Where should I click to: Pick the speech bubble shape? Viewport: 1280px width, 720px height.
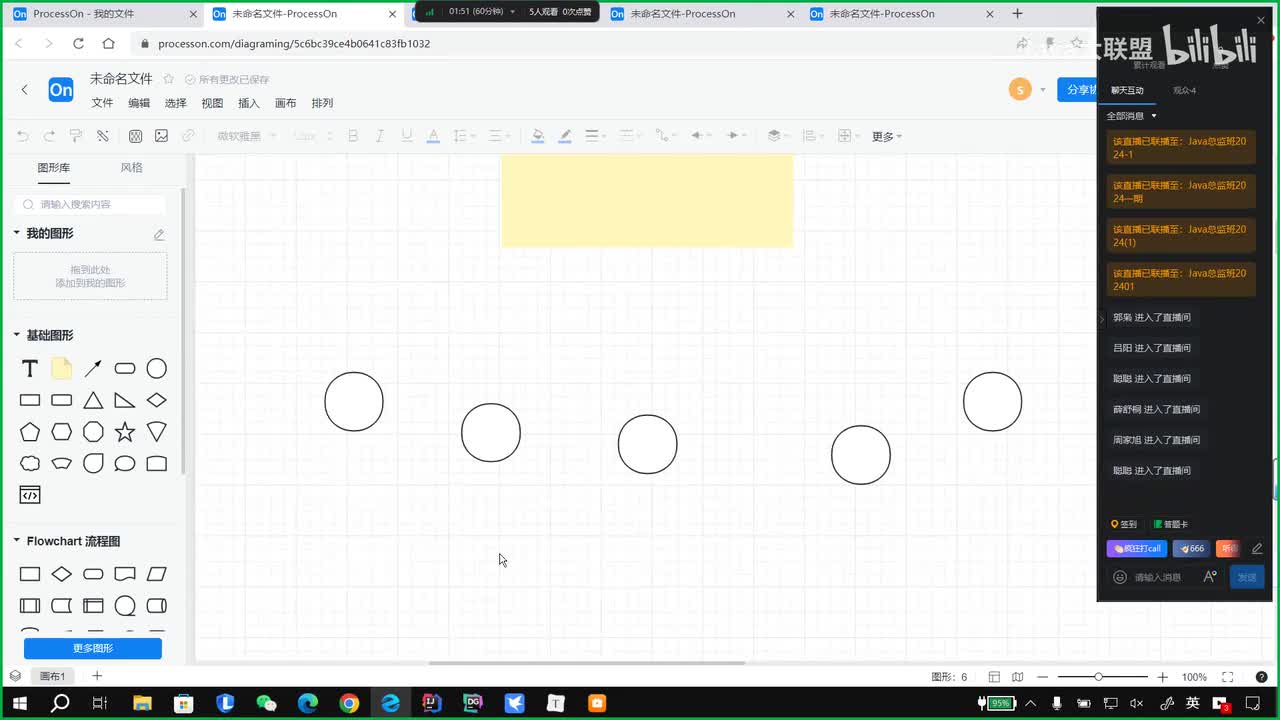[125, 464]
